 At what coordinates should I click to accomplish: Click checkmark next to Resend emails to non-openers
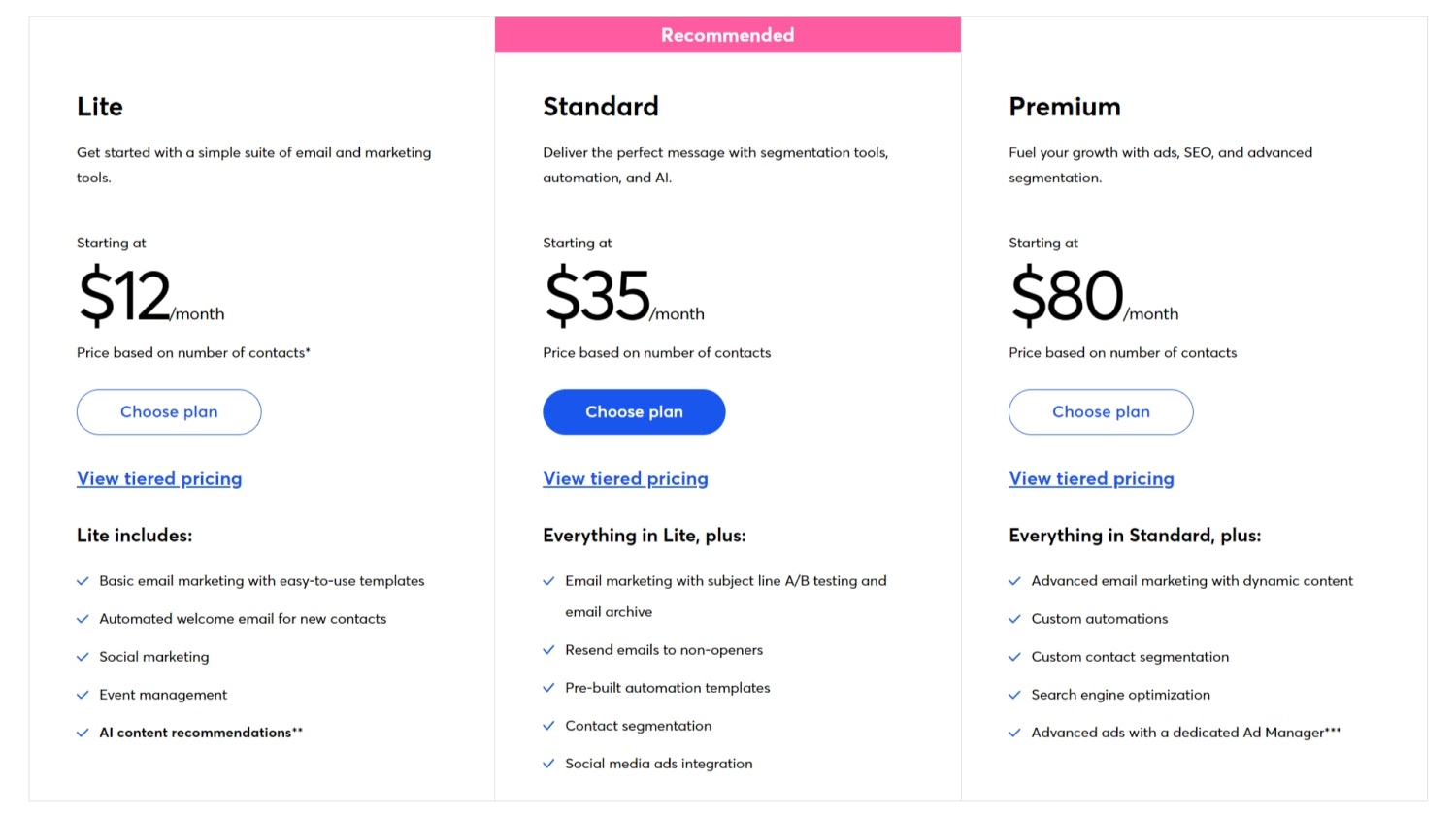(x=548, y=650)
